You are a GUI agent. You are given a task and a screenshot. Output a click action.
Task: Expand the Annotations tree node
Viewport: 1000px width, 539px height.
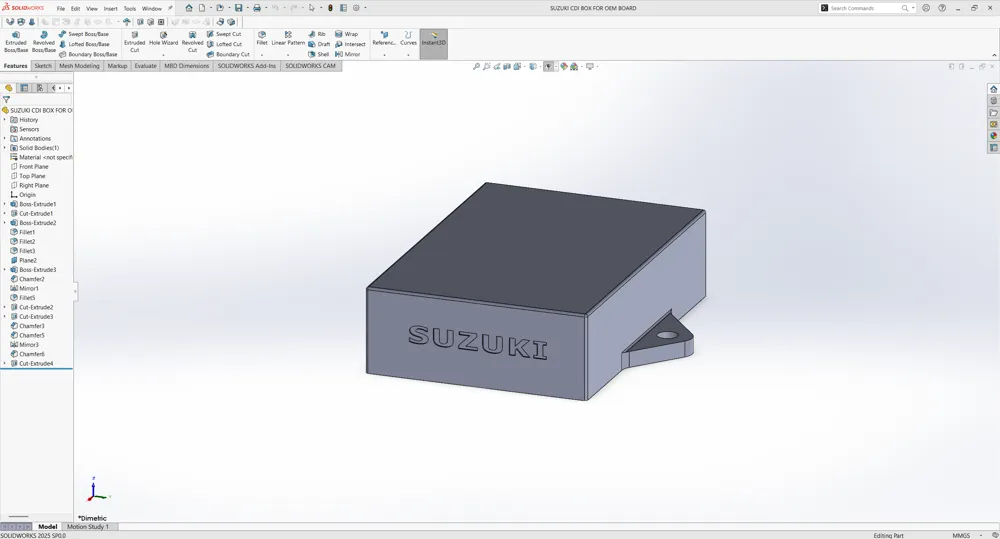4,138
